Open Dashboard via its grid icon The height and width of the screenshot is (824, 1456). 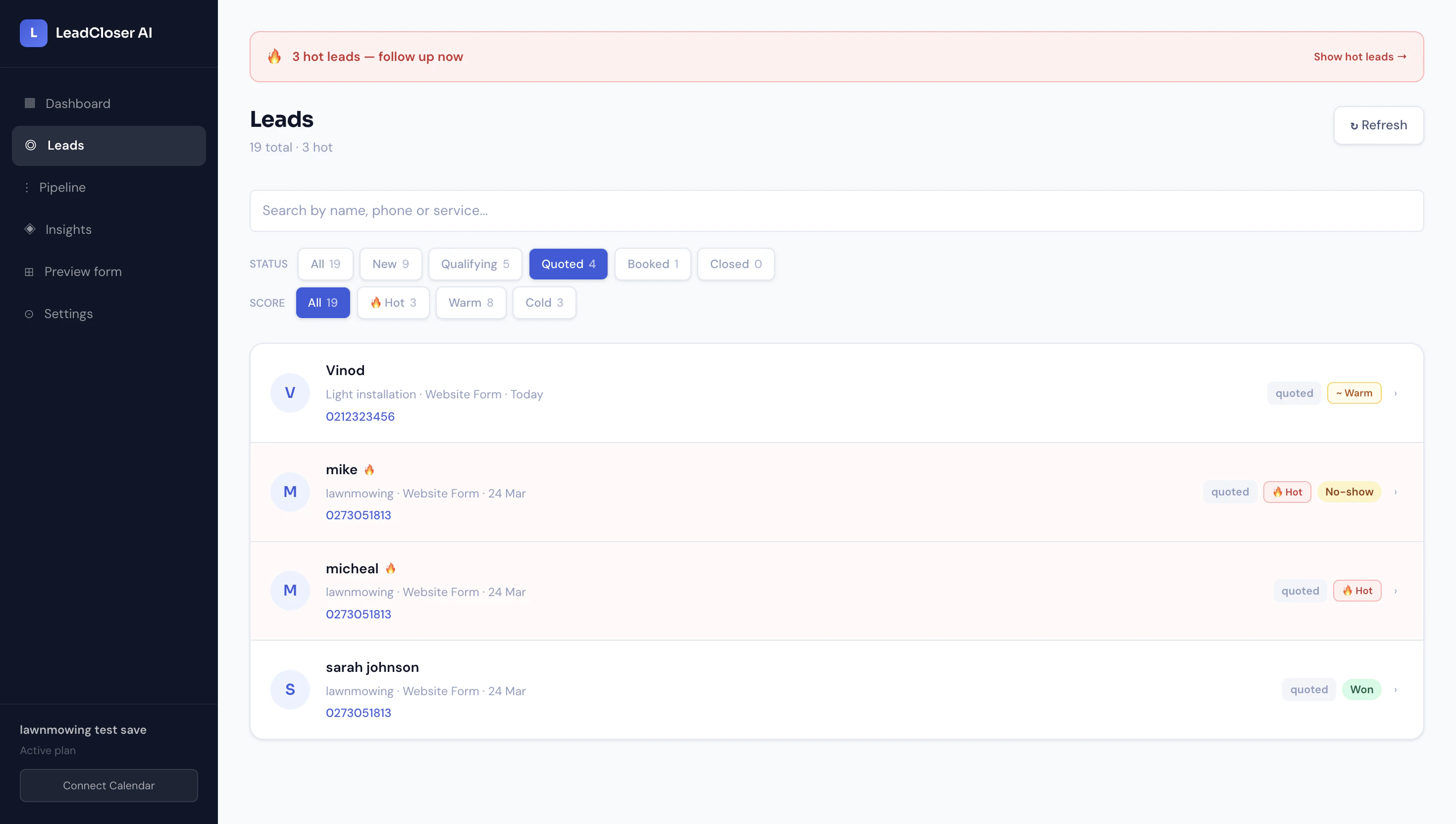point(30,103)
